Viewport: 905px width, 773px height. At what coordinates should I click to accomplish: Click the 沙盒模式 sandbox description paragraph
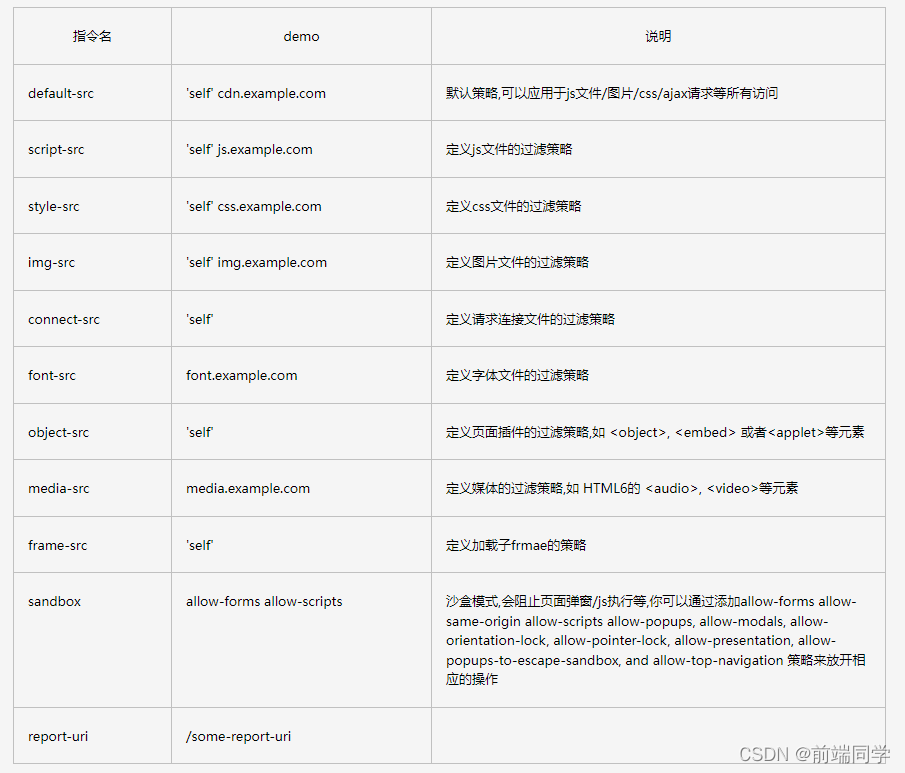(x=656, y=640)
